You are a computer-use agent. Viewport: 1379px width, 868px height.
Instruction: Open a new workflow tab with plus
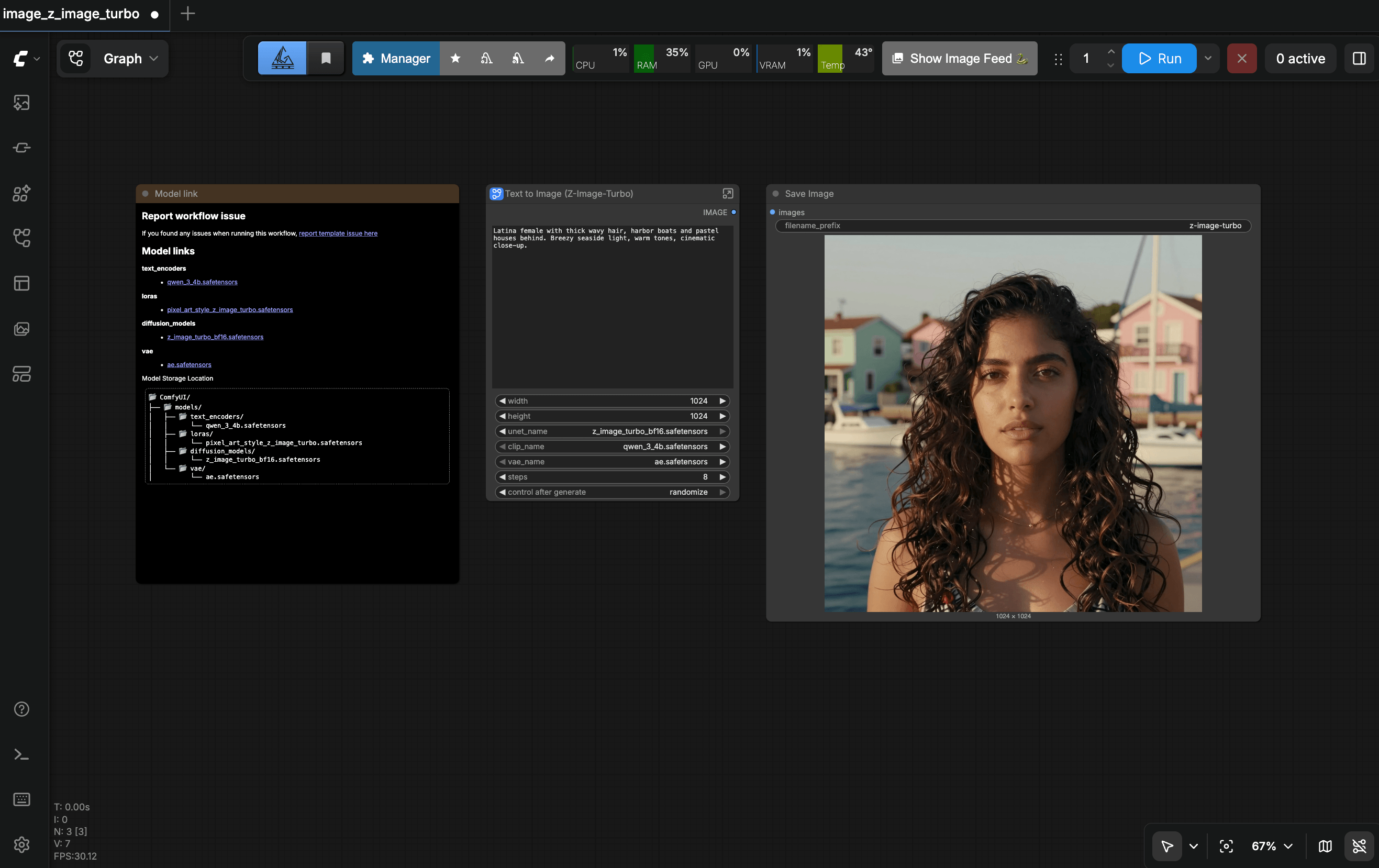(x=188, y=14)
